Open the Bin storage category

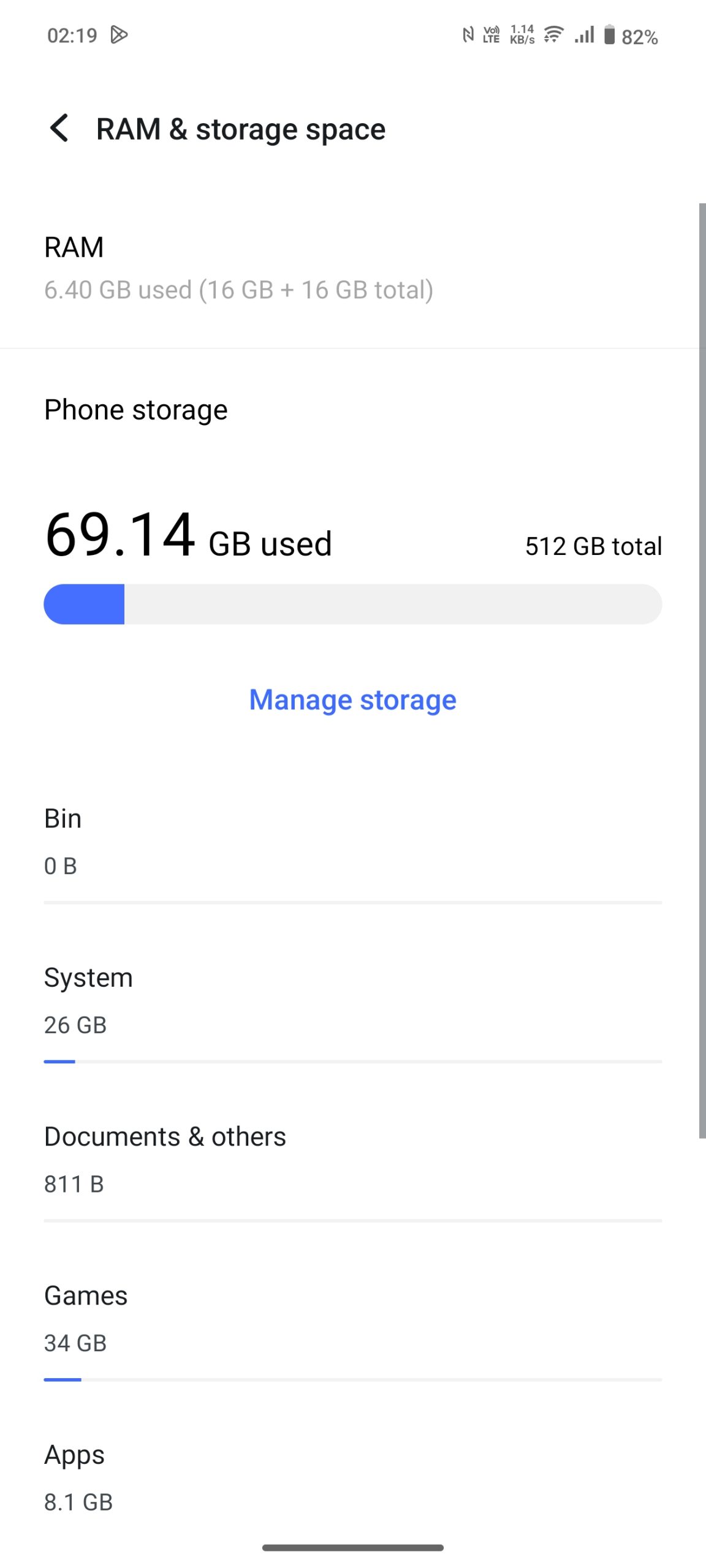coord(352,840)
